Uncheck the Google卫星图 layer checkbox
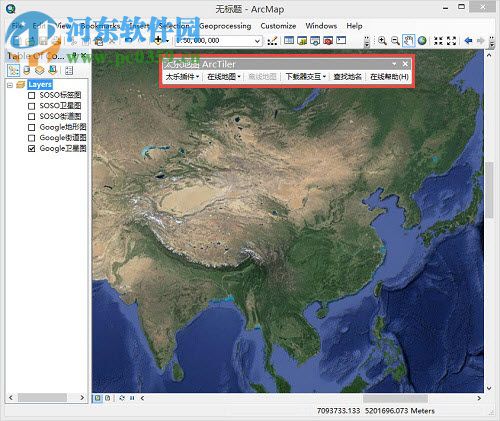The height and width of the screenshot is (421, 500). (x=32, y=149)
